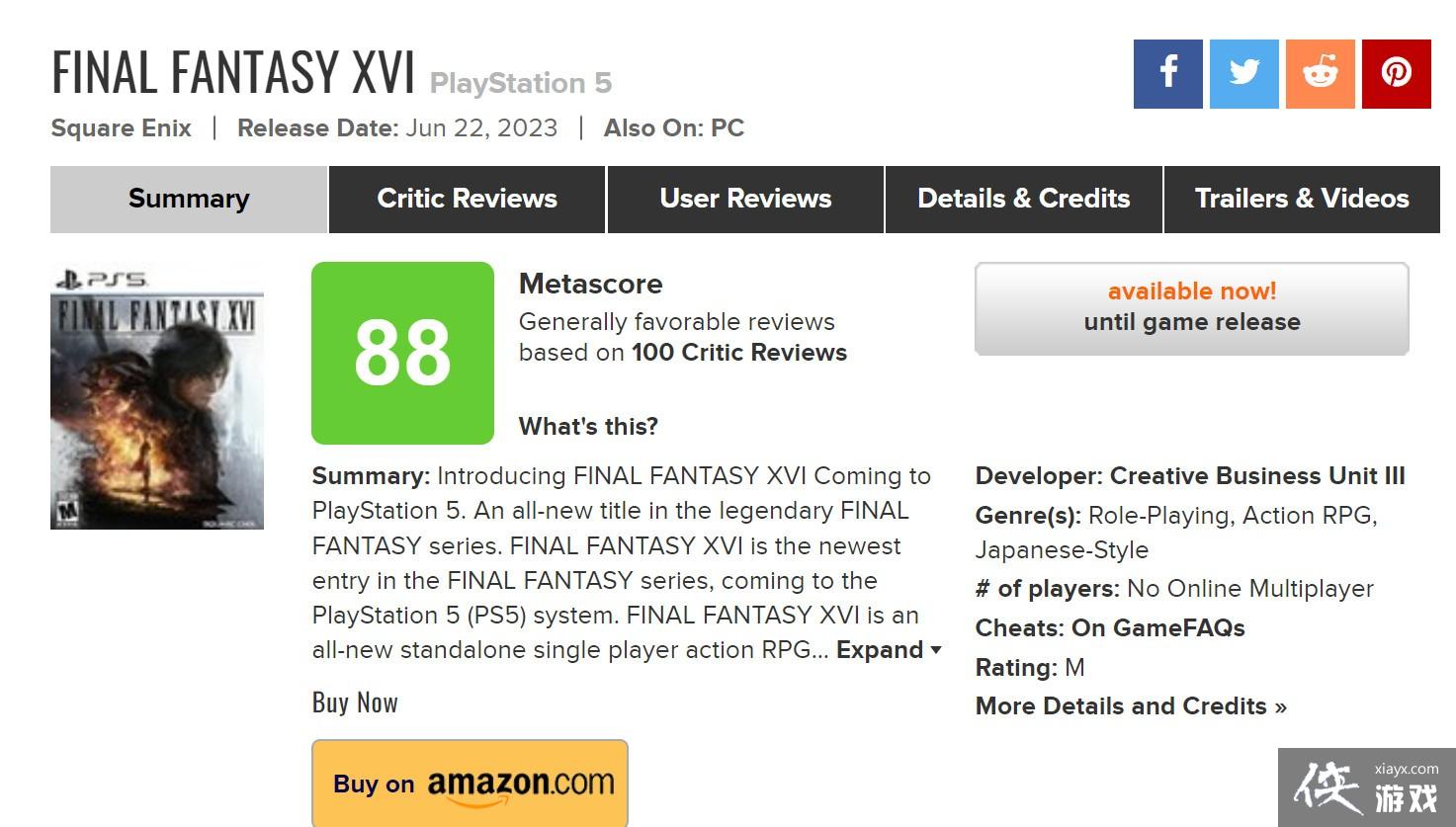This screenshot has width=1456, height=827.
Task: Share the page on Reddit
Action: point(1320,74)
